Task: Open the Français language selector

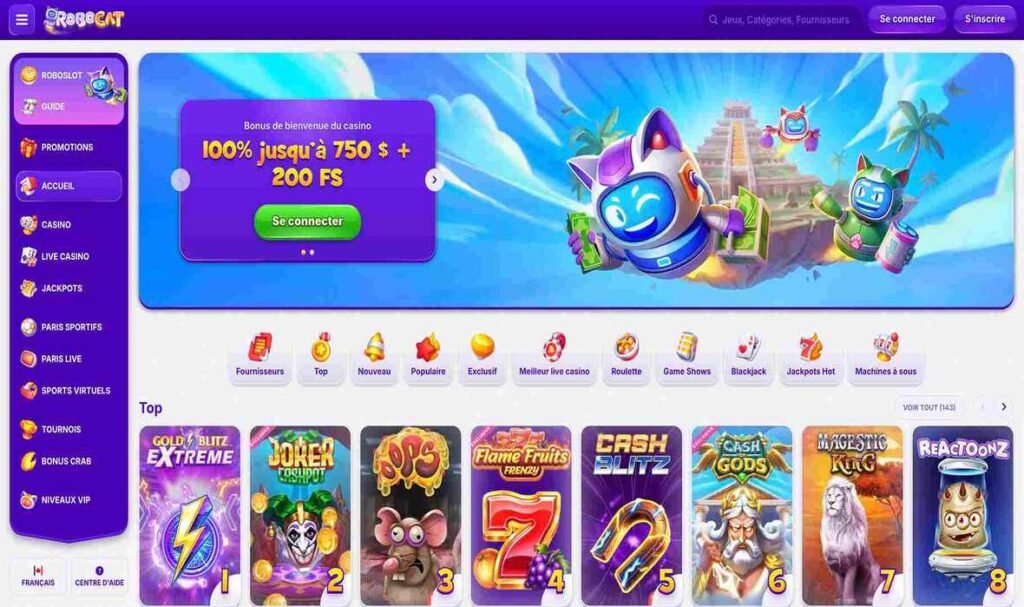Action: tap(38, 576)
